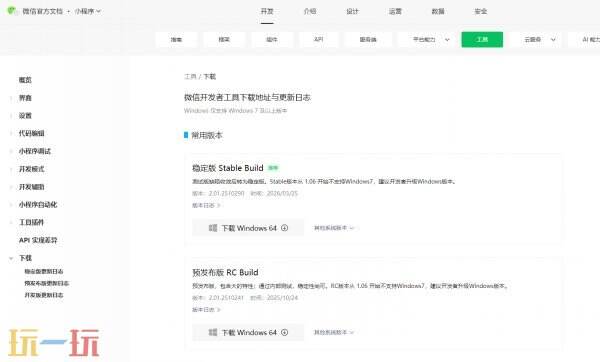Viewport: 600px width, 362px height.
Task: Download Windows 64 for Stable Build
Action: (x=248, y=228)
